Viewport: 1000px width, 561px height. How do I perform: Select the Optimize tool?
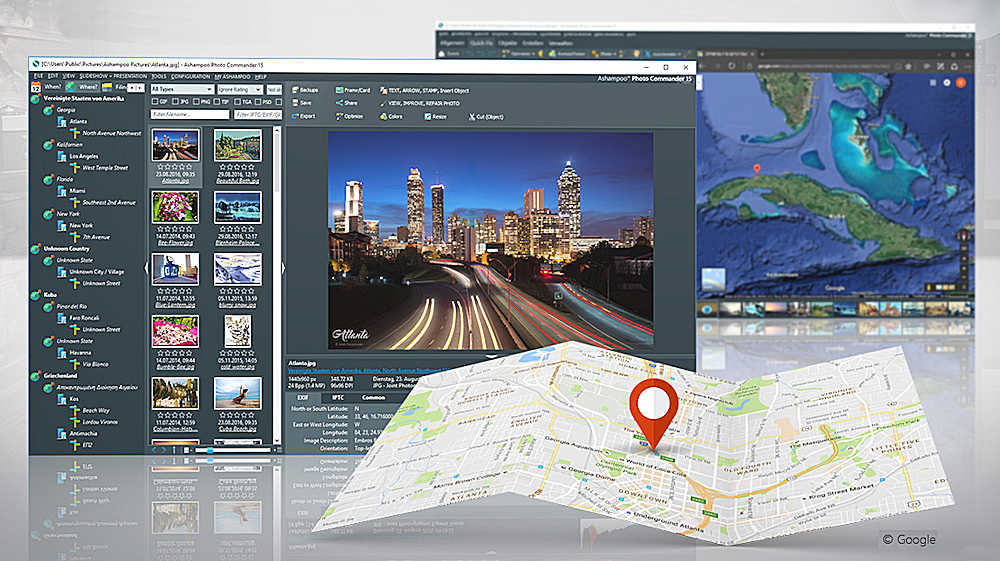pos(340,116)
